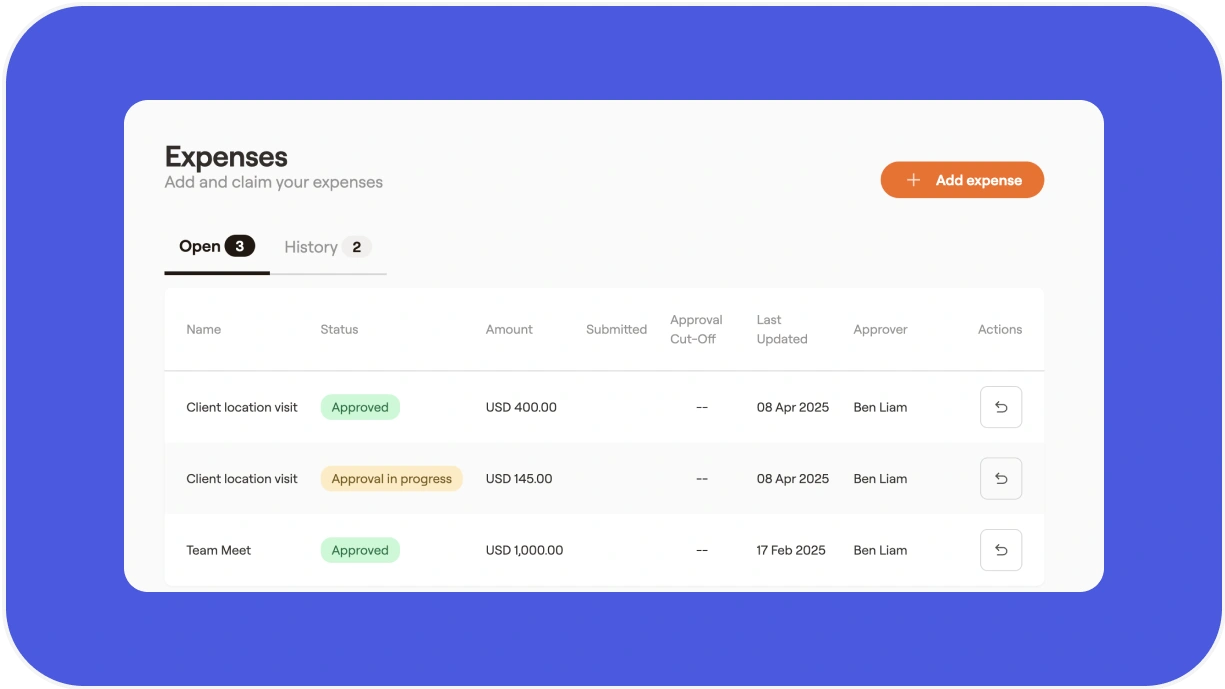
Task: Click the Status column header
Action: [340, 329]
